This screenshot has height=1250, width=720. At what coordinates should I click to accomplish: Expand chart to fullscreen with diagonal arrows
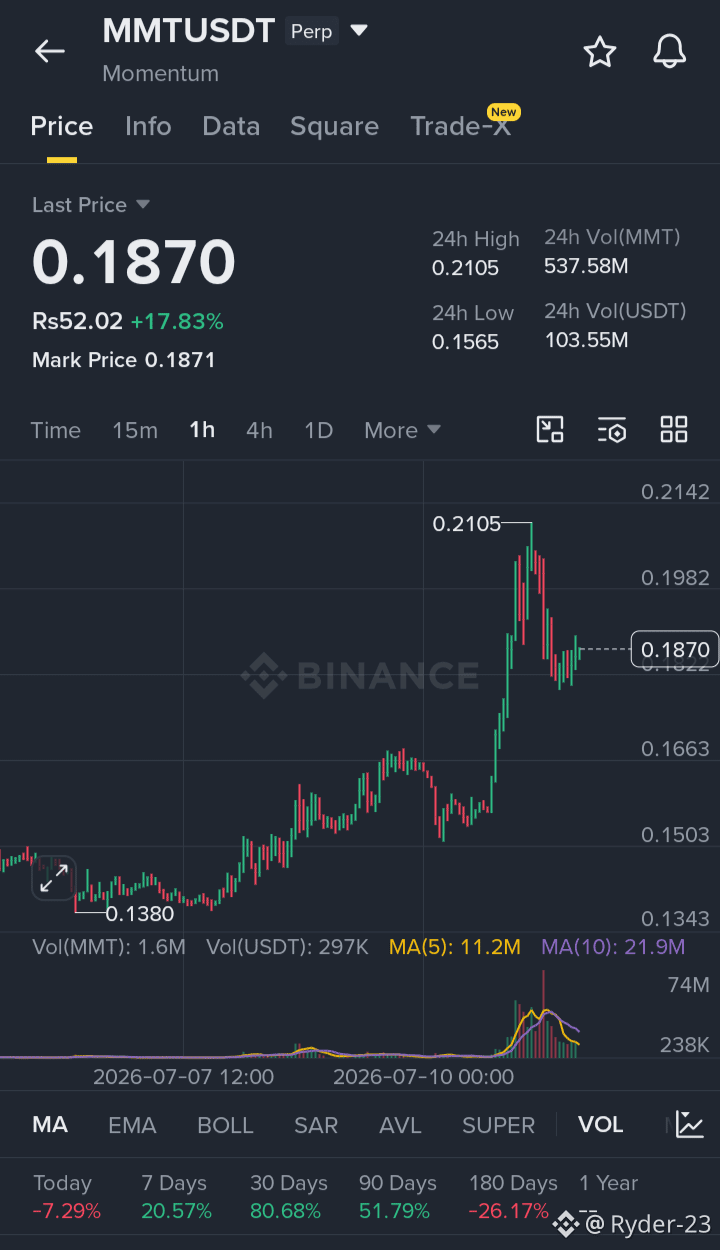pyautogui.click(x=54, y=878)
